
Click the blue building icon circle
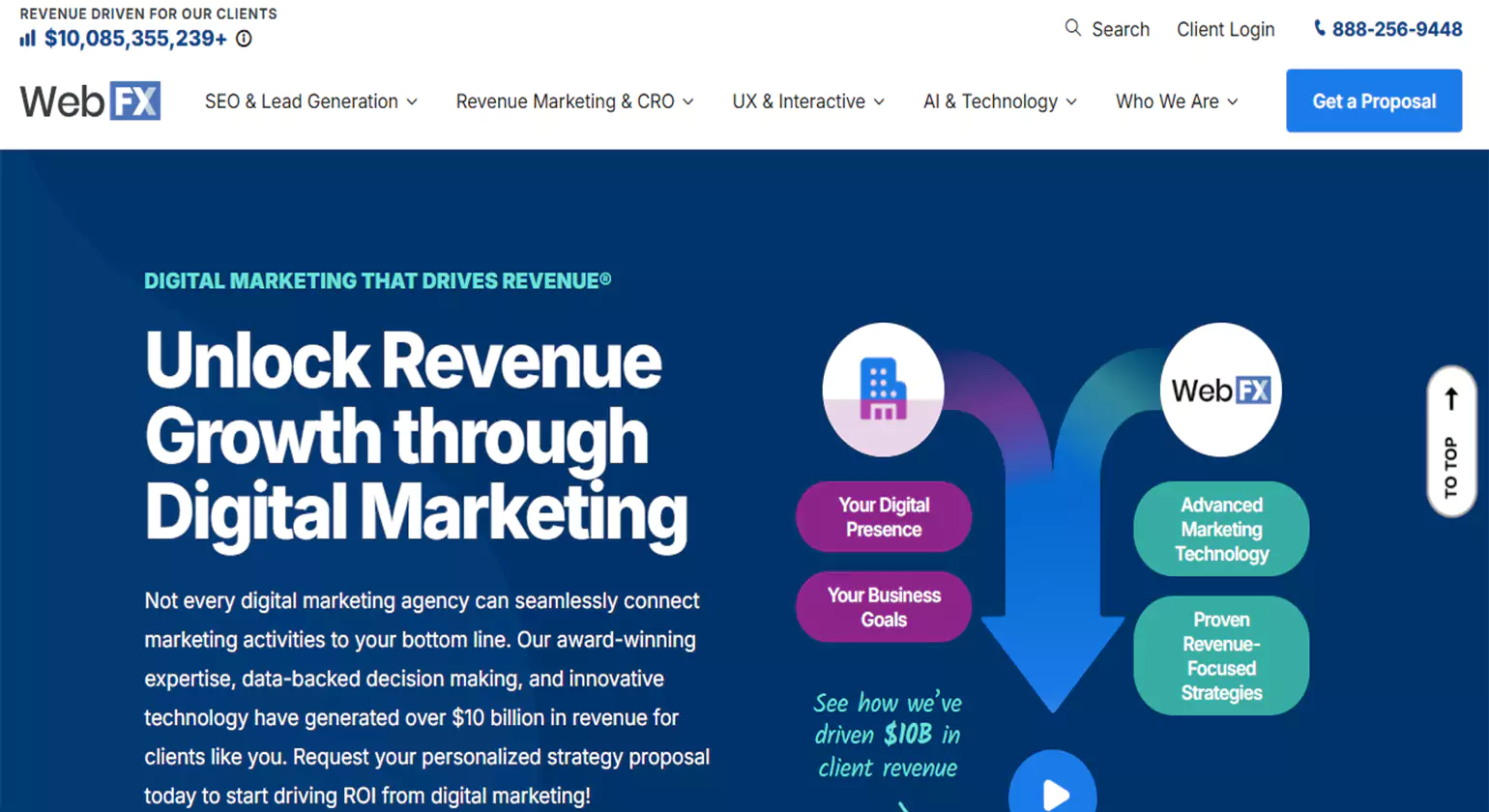tap(883, 390)
